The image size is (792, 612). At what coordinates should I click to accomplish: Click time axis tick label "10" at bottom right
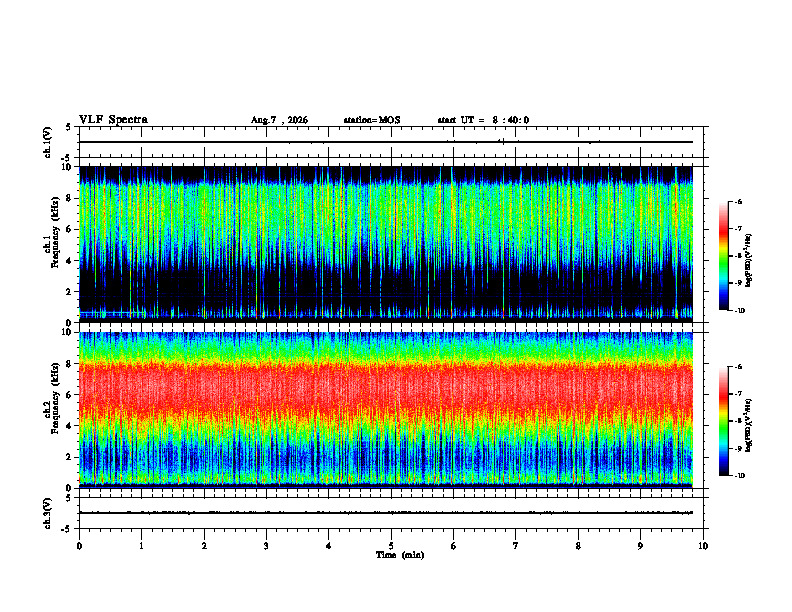click(x=703, y=546)
